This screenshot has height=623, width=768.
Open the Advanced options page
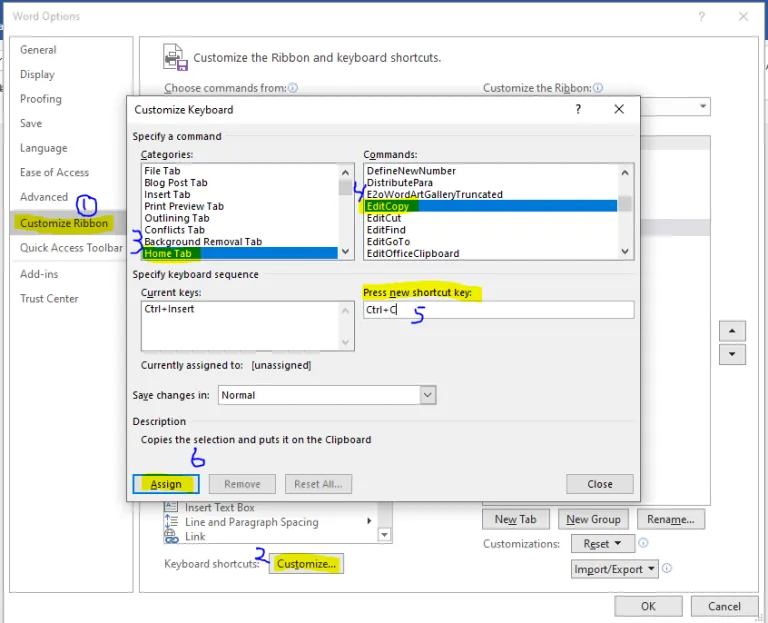(x=44, y=197)
